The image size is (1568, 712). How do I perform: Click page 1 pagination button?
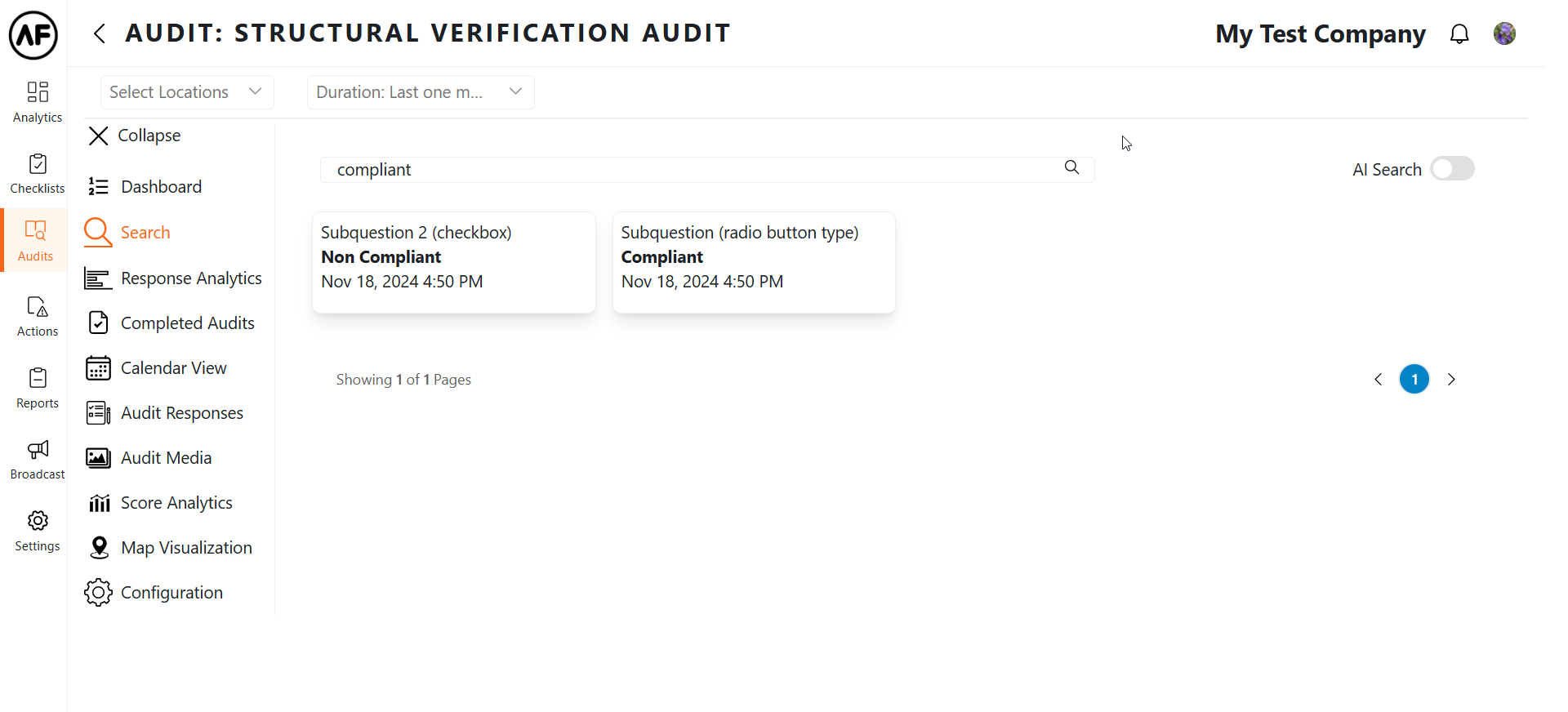click(x=1414, y=379)
